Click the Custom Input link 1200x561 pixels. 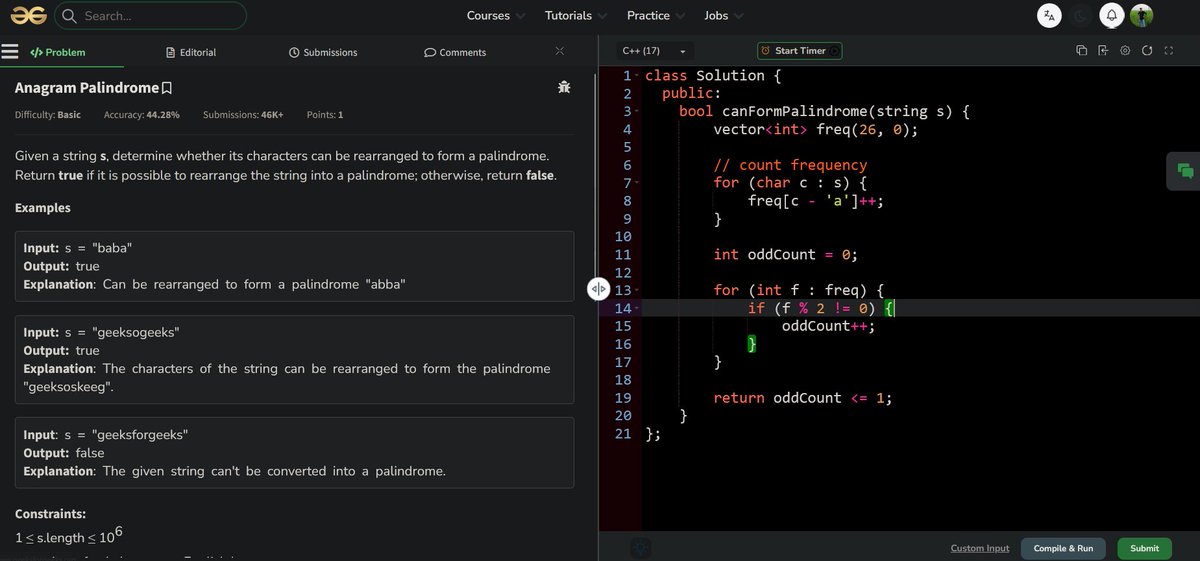coord(980,548)
